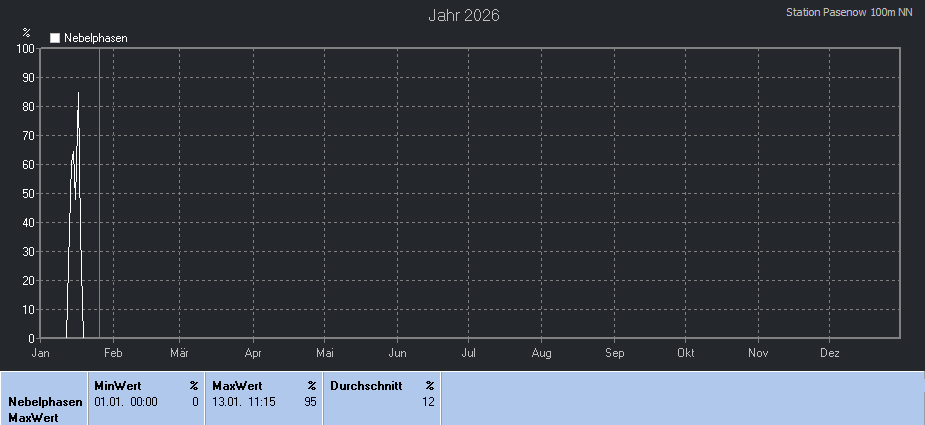Click the peak of the fog spike in January
The width and height of the screenshot is (925, 425).
point(78,94)
